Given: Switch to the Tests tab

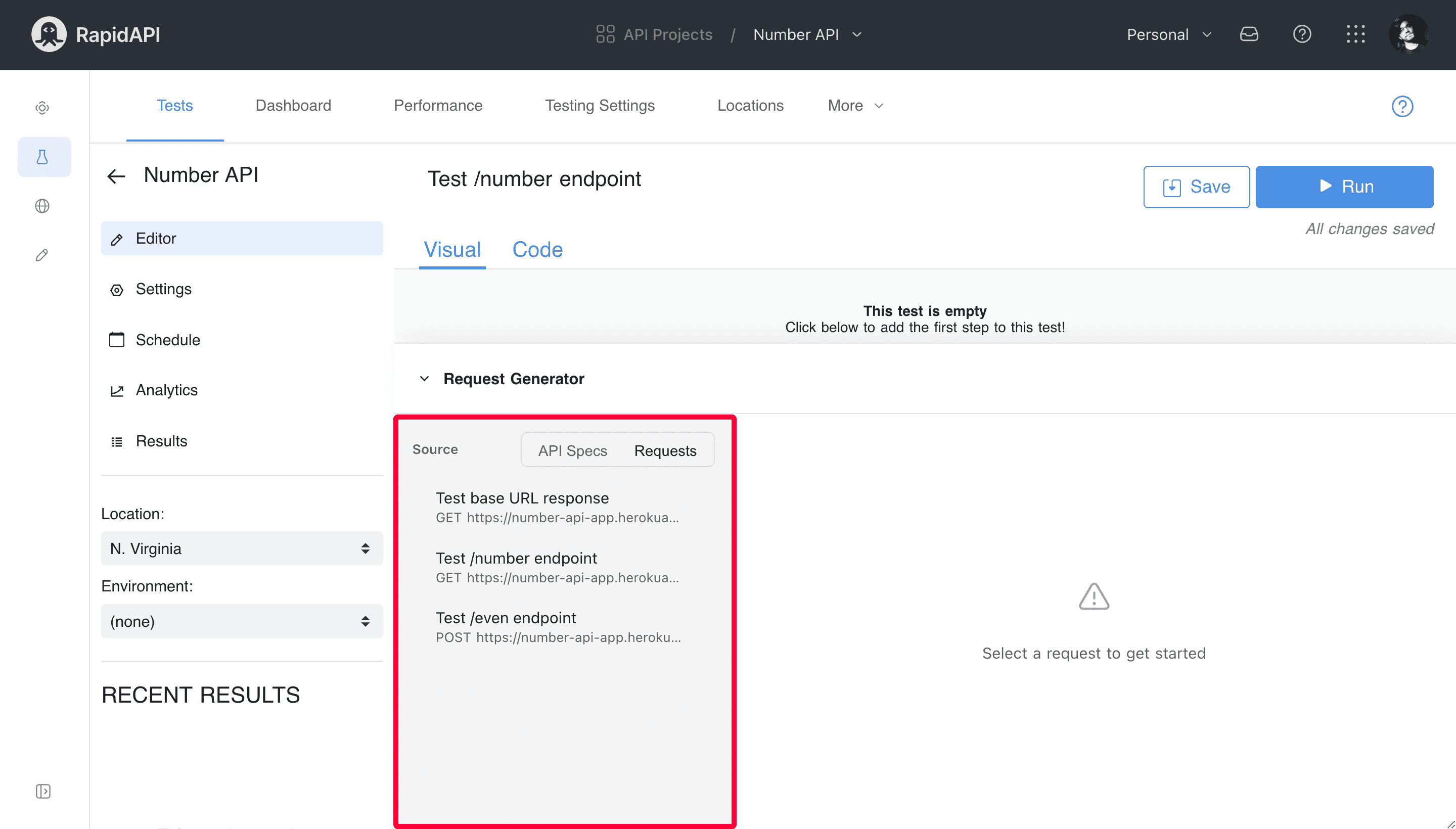Looking at the screenshot, I should (175, 106).
